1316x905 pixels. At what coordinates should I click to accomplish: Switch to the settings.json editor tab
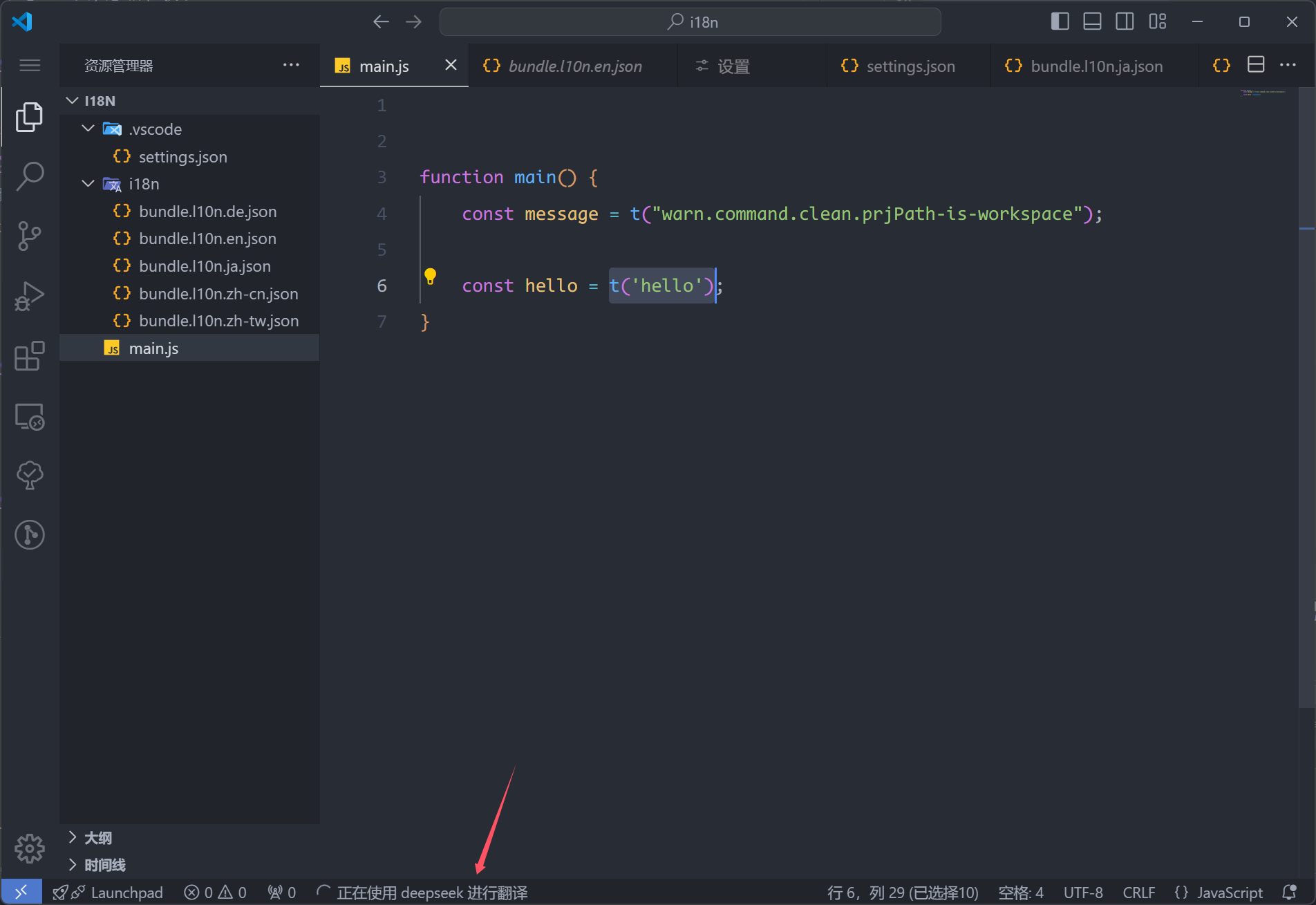point(909,66)
